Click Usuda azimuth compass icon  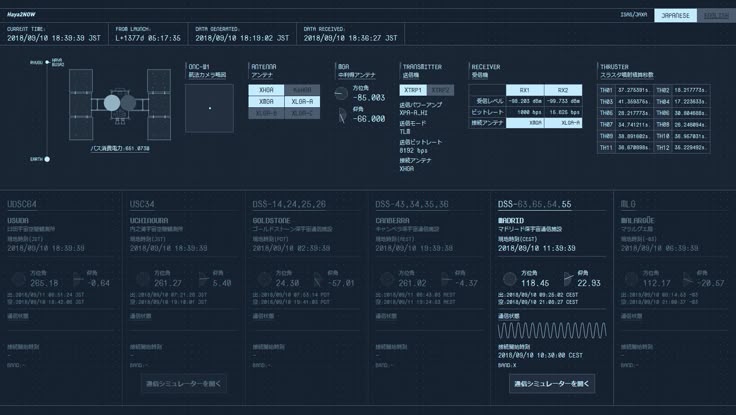pyautogui.click(x=18, y=279)
